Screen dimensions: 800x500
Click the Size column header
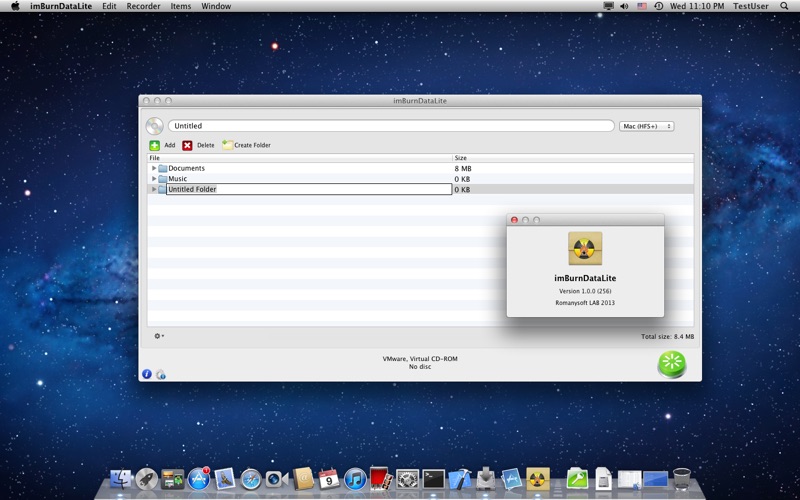click(573, 158)
